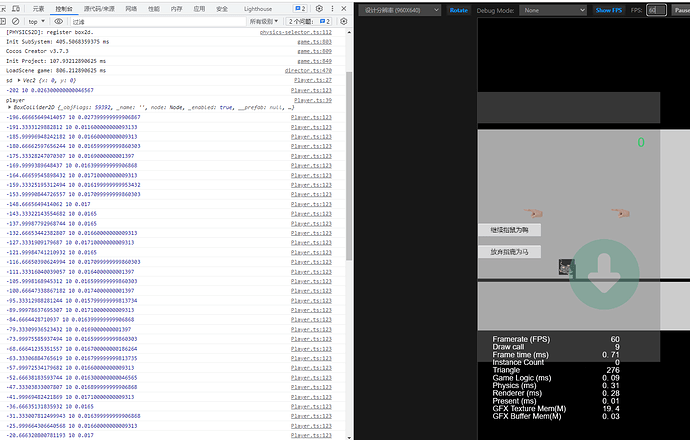Click the console scrollbar down arrow
Image resolution: width=690 pixels, height=440 pixels.
[349, 437]
